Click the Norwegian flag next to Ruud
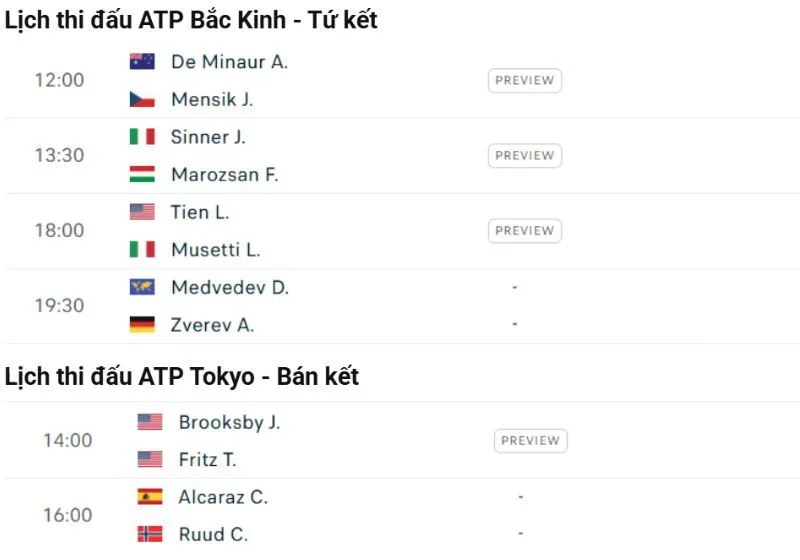800x560 pixels. [150, 534]
